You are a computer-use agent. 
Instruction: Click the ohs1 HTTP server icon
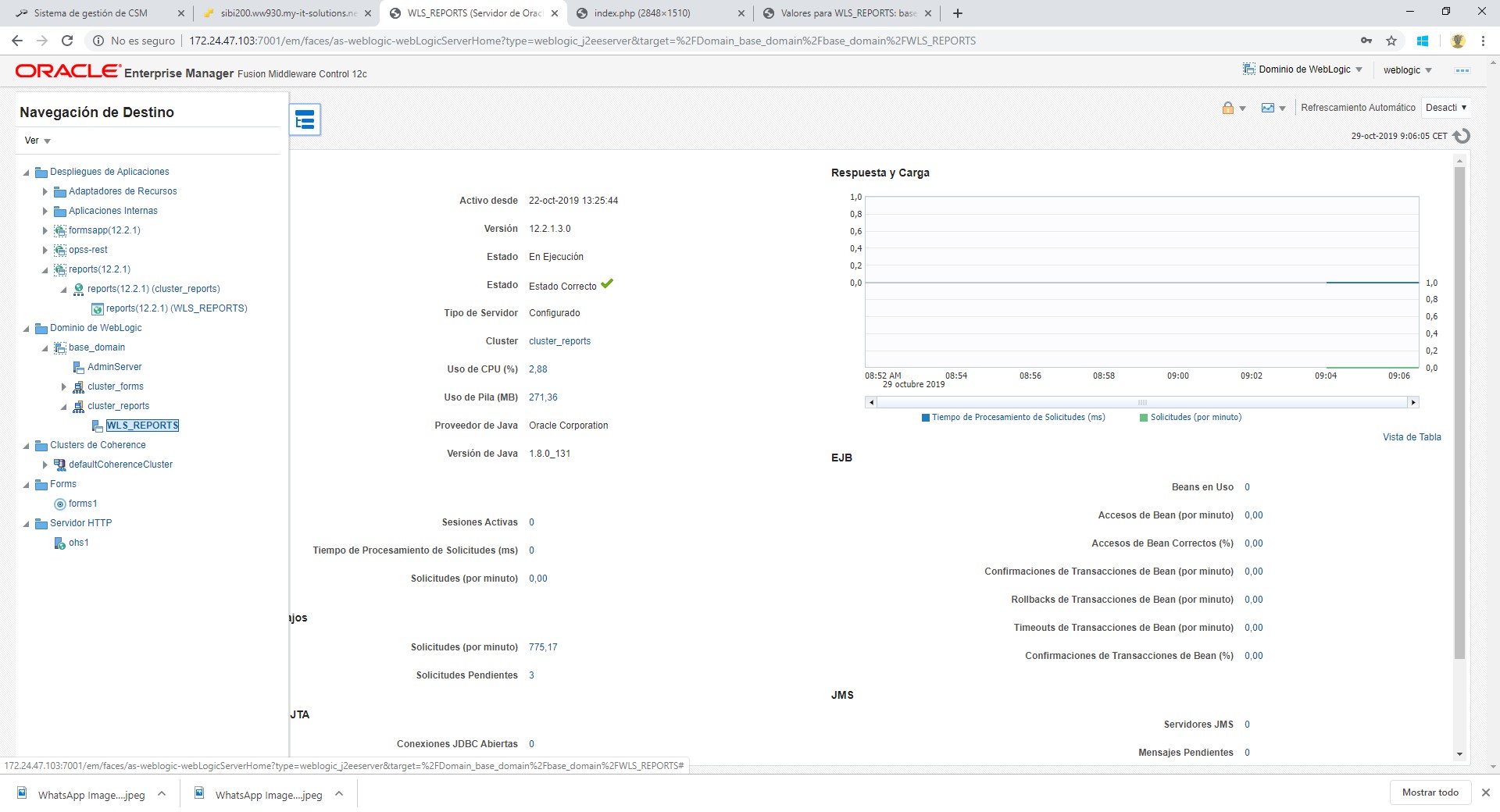coord(60,543)
